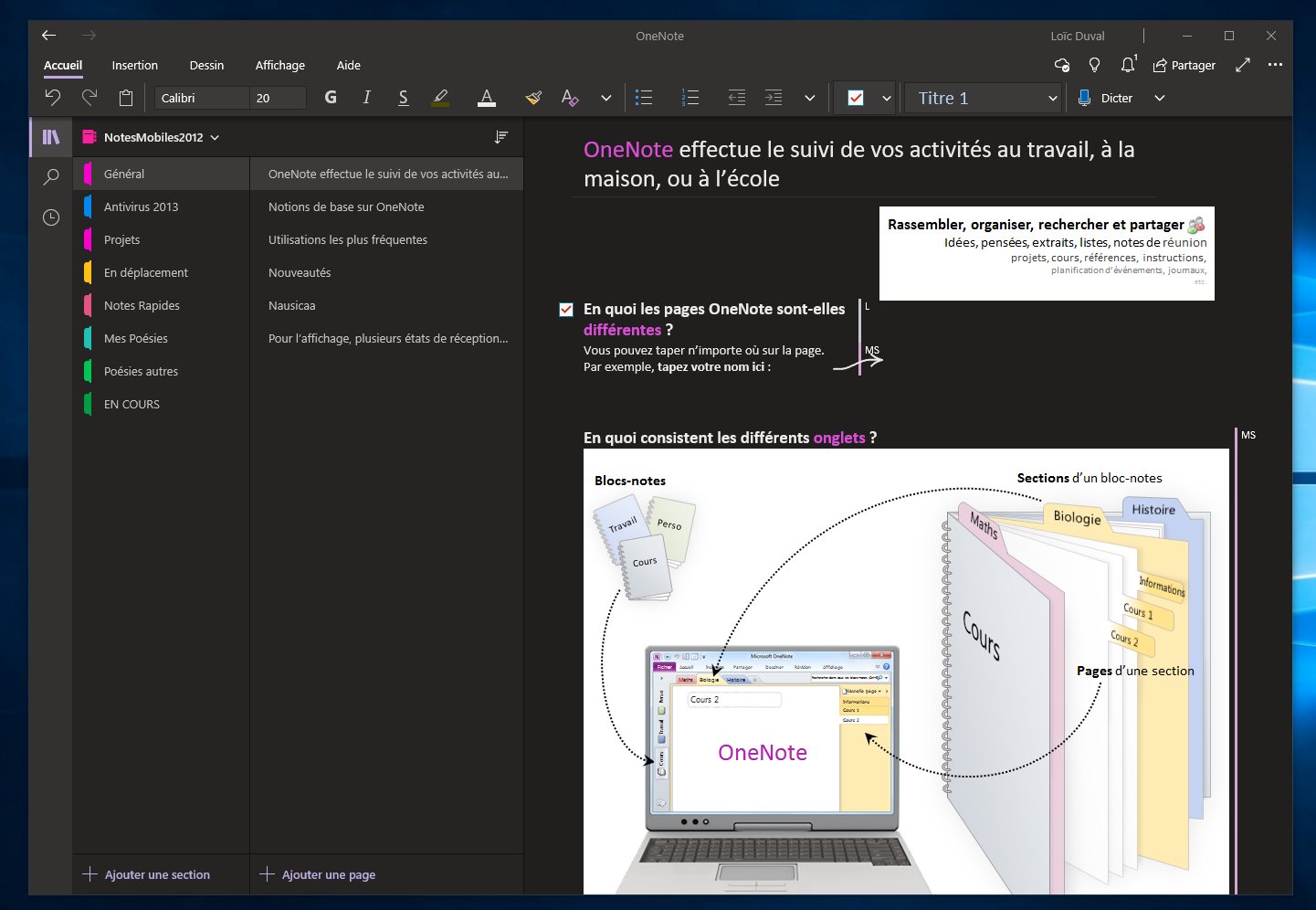
Task: Apply italic formatting
Action: click(366, 98)
